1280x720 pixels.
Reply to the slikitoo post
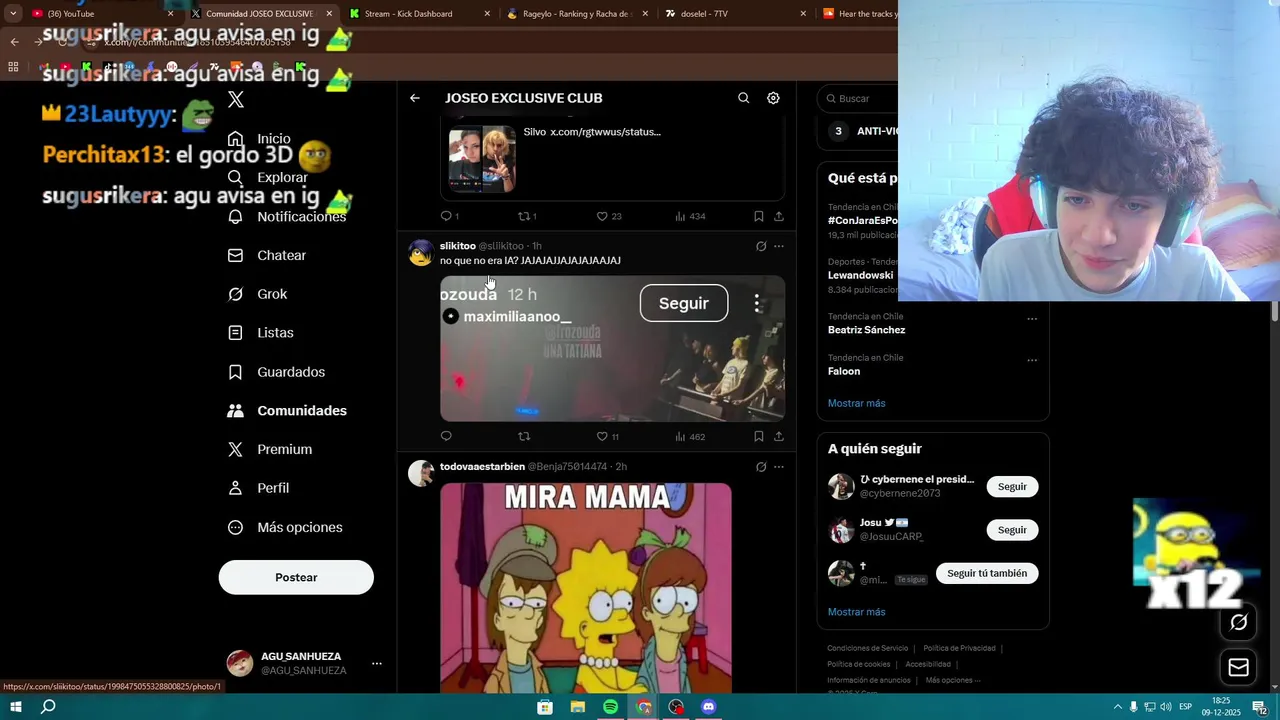(446, 436)
